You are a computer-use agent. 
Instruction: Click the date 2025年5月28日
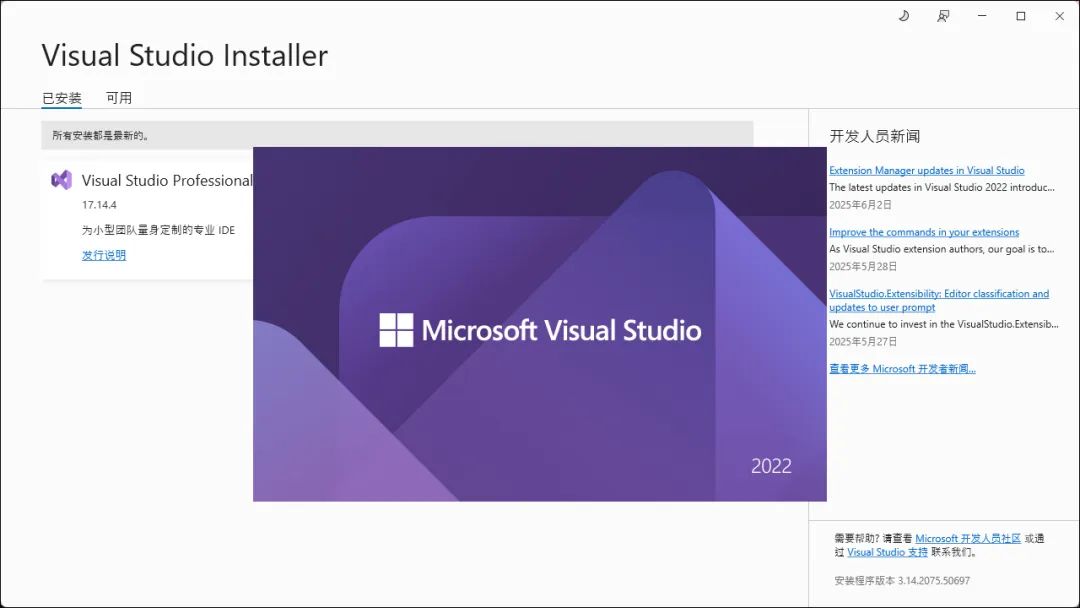click(x=863, y=266)
